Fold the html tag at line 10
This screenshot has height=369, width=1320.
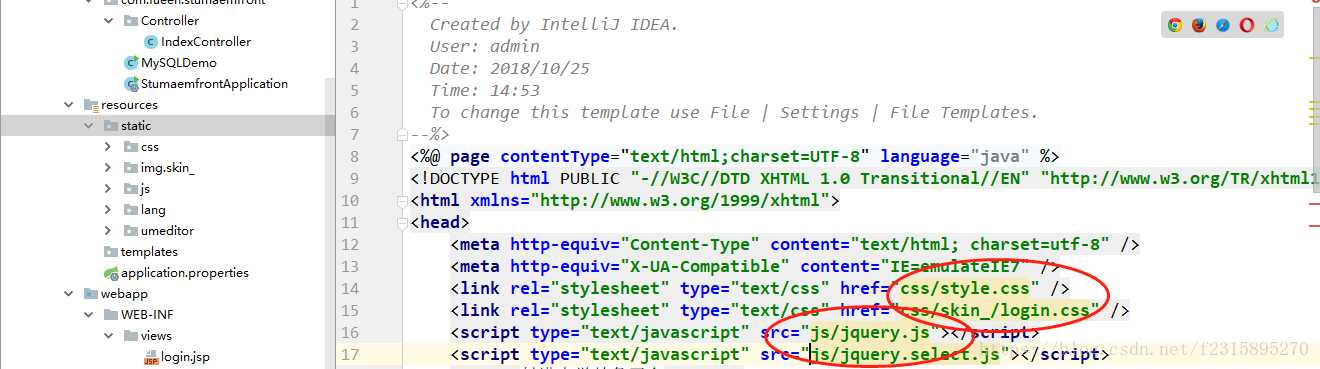click(401, 200)
